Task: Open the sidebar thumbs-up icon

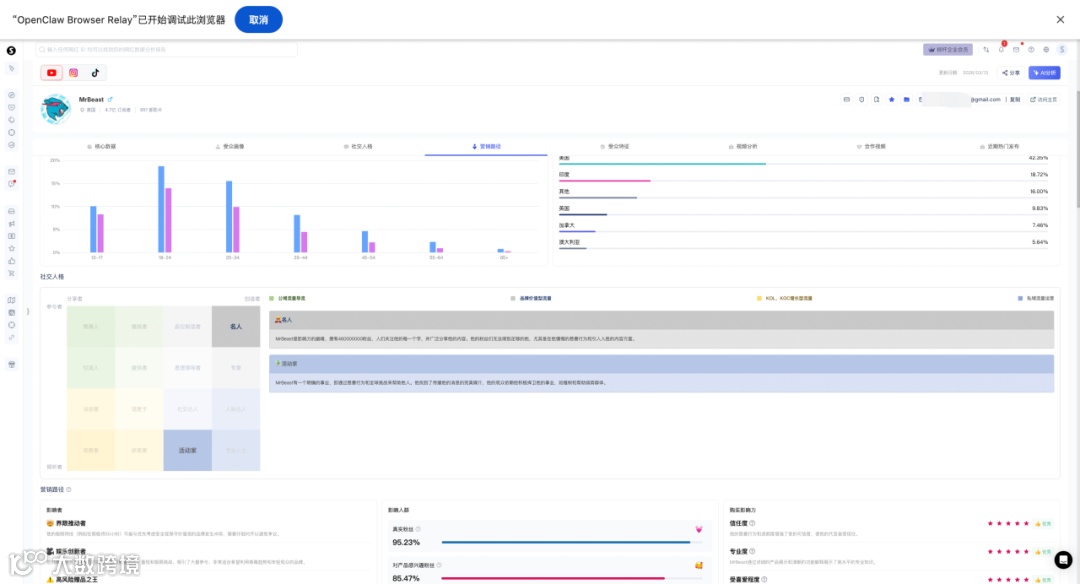Action: (x=12, y=260)
